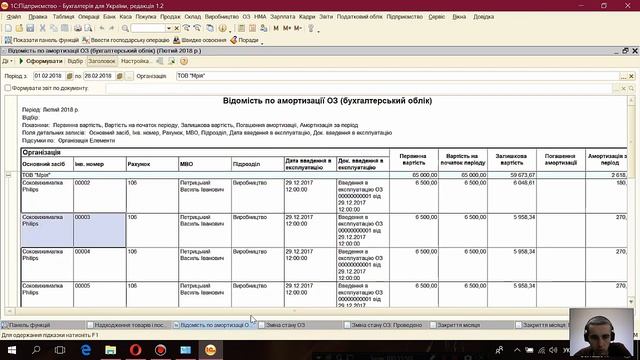640x360 pixels.
Task: Open Opera browser from taskbar
Action: click(136, 350)
